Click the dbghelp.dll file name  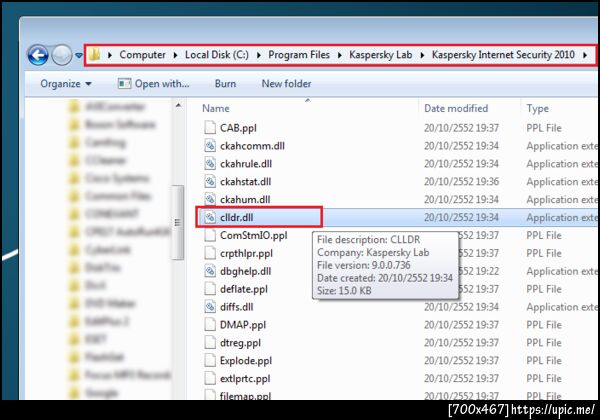point(245,271)
